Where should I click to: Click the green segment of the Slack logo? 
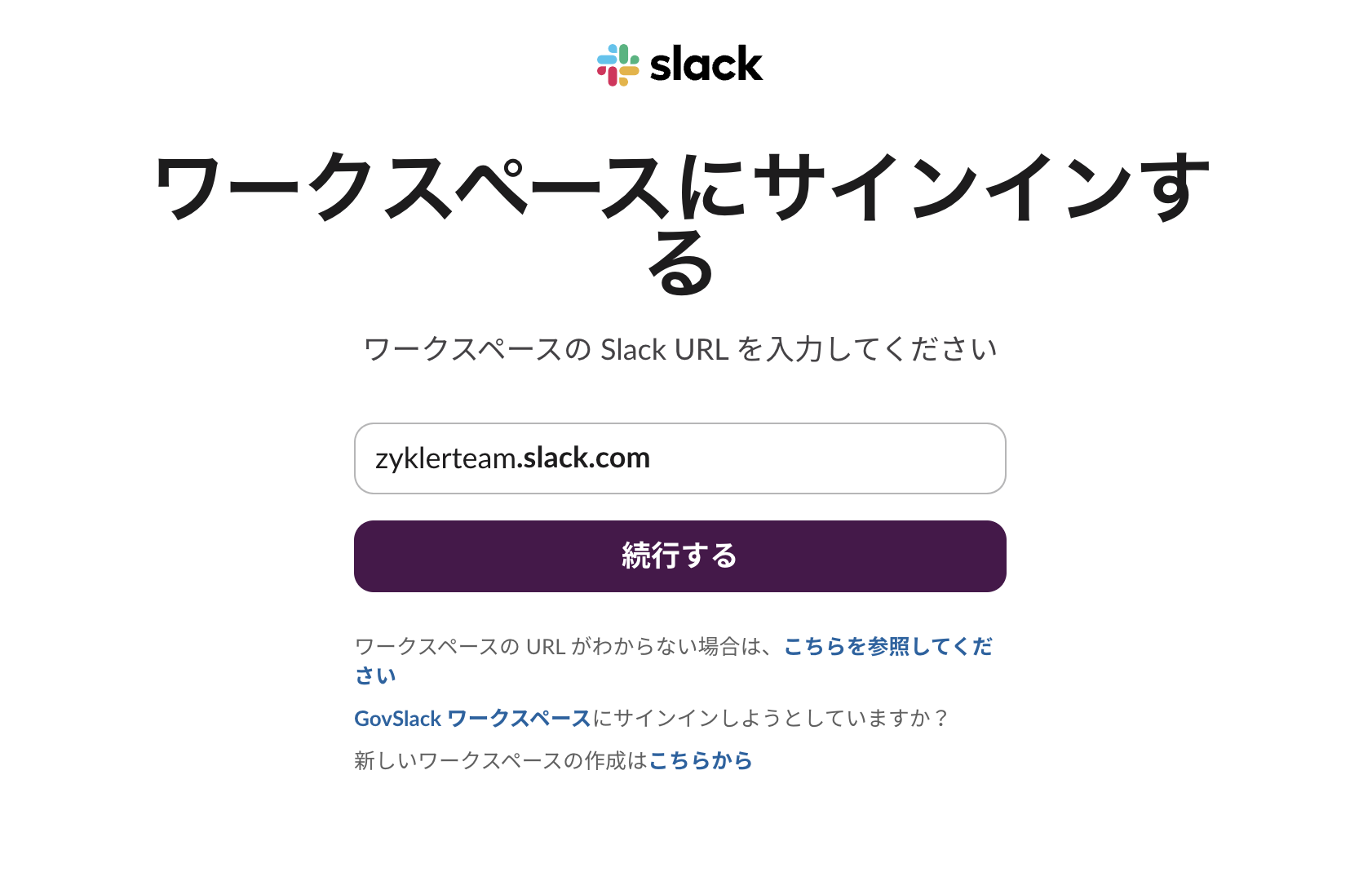pos(625,54)
